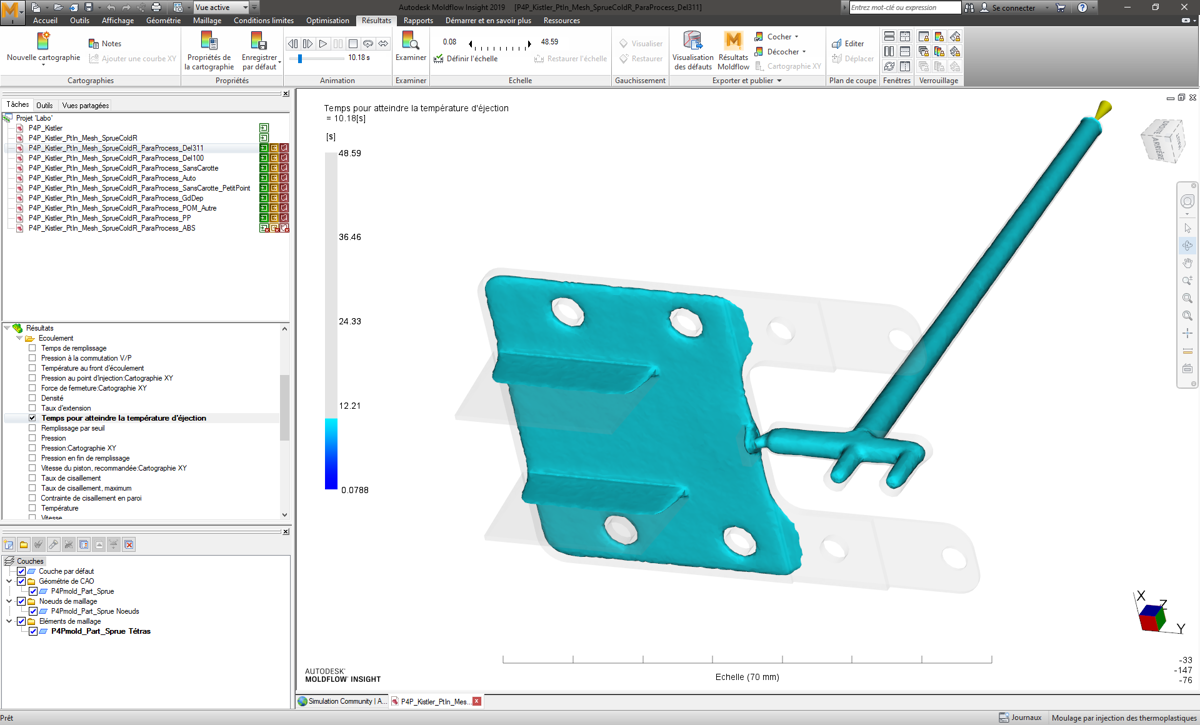Viewport: 1200px width, 725px height.
Task: Open Propriétés de la cartographie
Action: coord(209,41)
